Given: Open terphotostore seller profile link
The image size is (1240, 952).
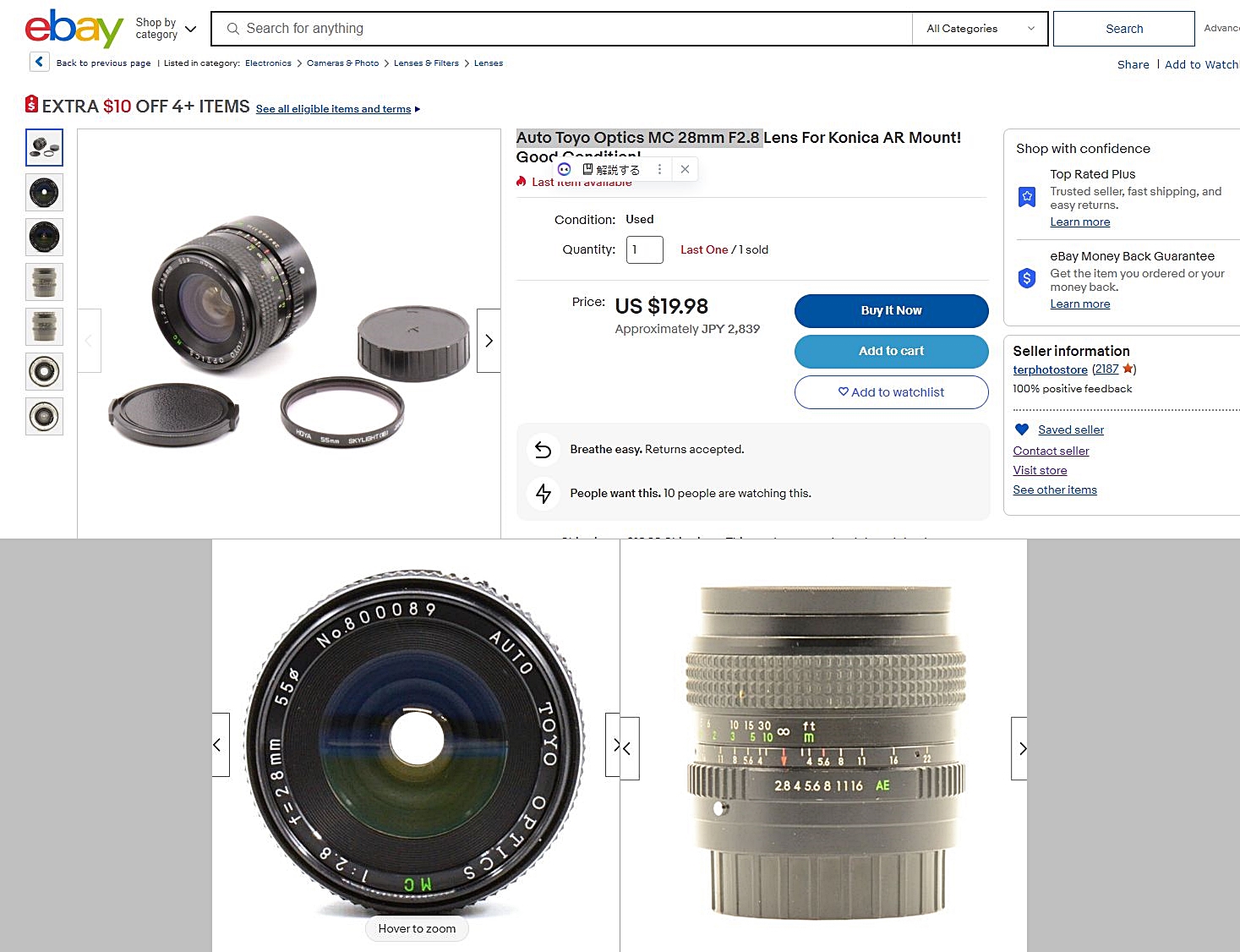Looking at the screenshot, I should pyautogui.click(x=1050, y=369).
